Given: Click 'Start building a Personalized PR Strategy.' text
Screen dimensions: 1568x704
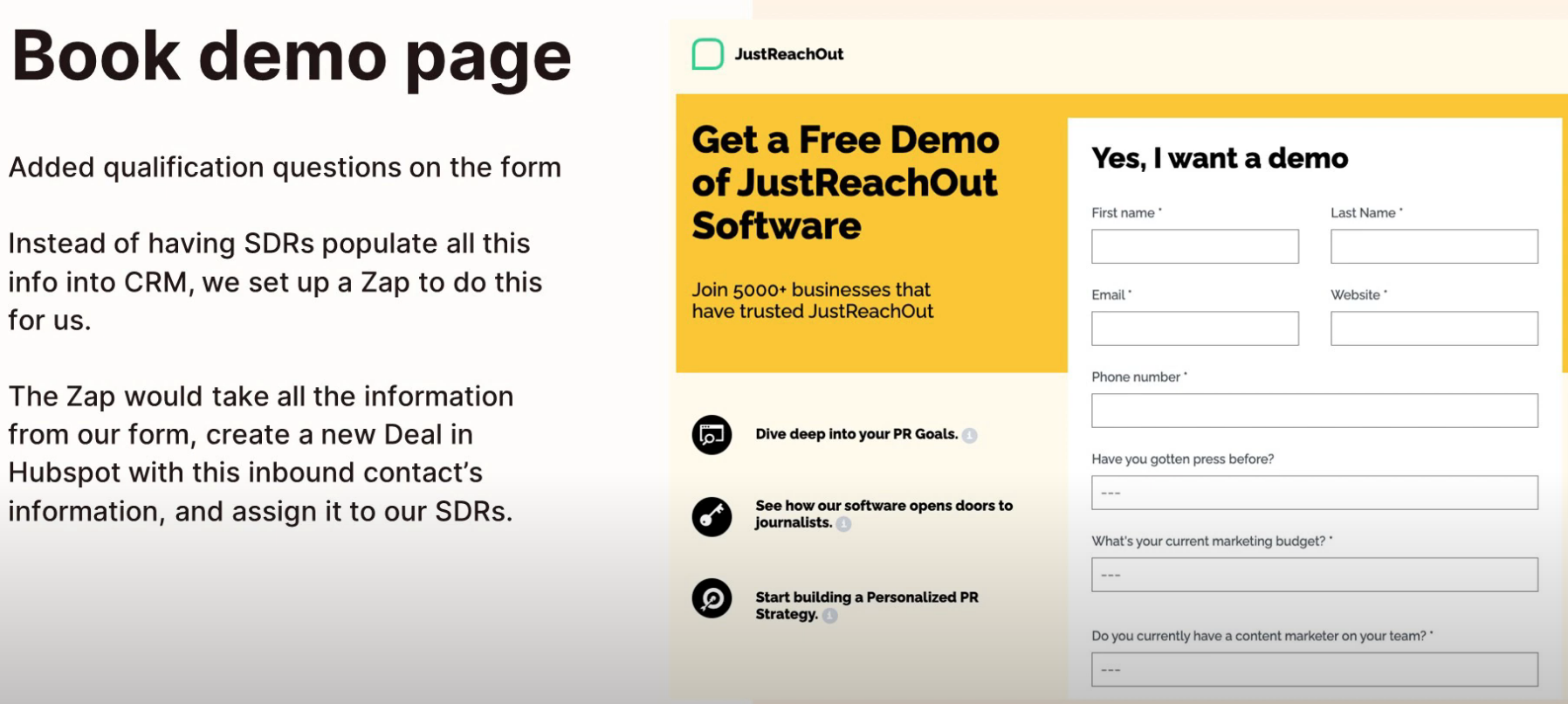Looking at the screenshot, I should pyautogui.click(x=866, y=605).
